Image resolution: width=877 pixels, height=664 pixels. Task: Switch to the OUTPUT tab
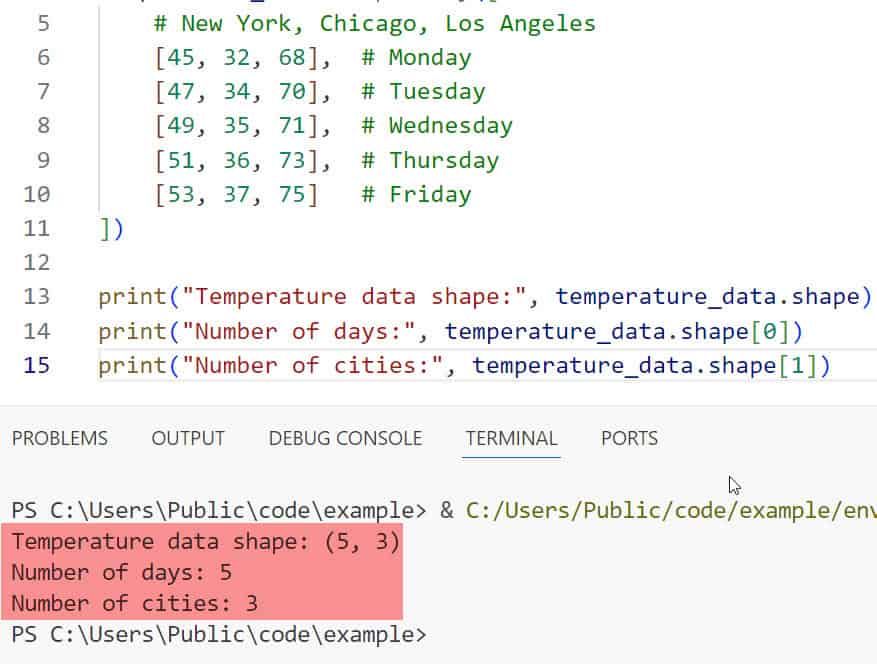188,438
